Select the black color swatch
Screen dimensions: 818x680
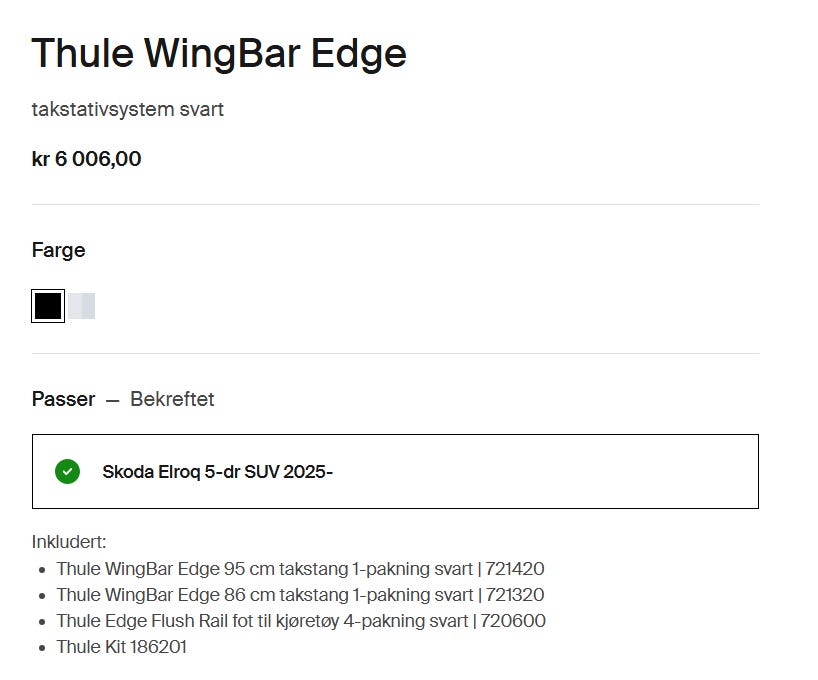pyautogui.click(x=48, y=306)
